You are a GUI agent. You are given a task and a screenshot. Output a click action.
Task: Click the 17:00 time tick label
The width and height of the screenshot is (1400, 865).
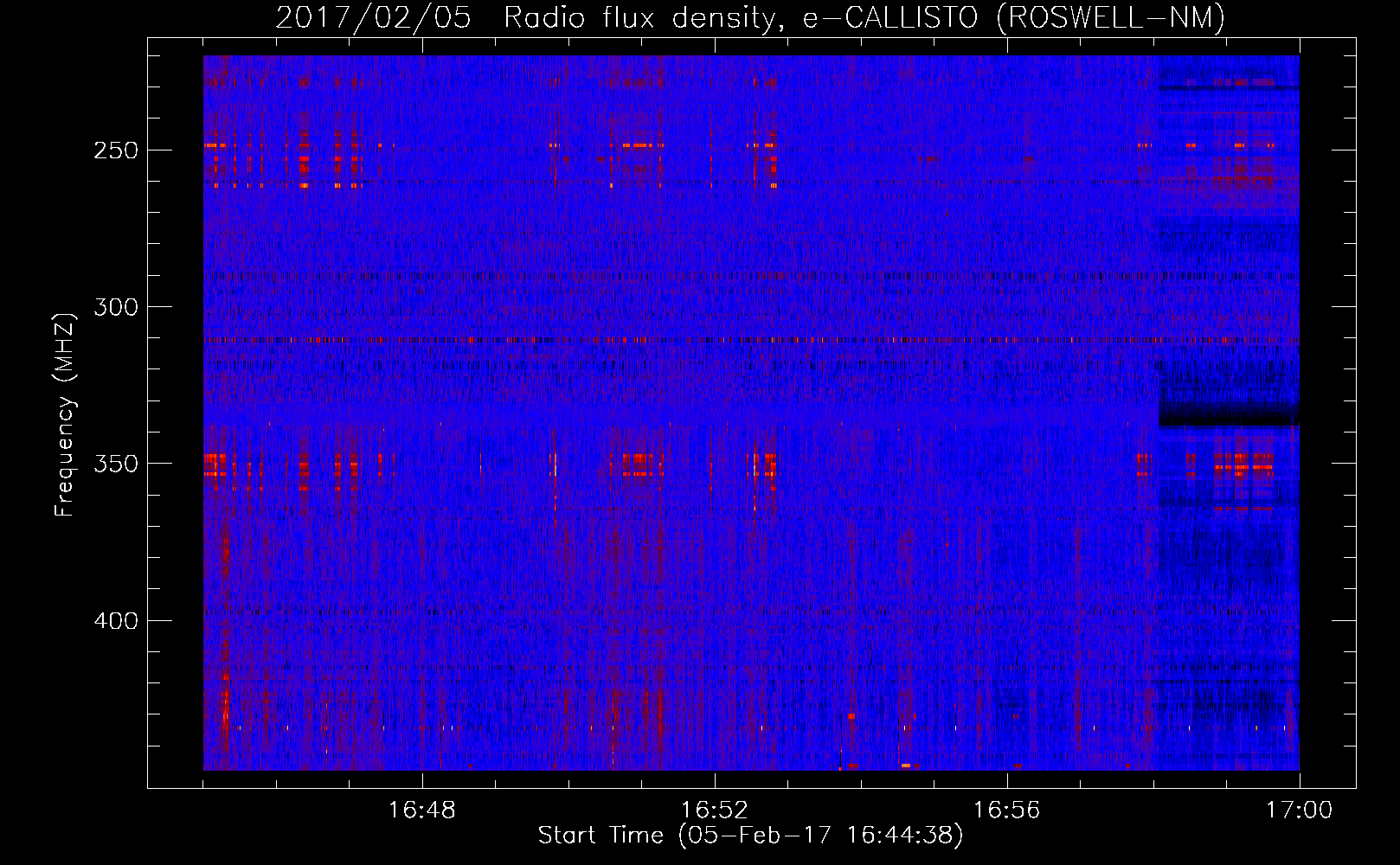(1300, 810)
